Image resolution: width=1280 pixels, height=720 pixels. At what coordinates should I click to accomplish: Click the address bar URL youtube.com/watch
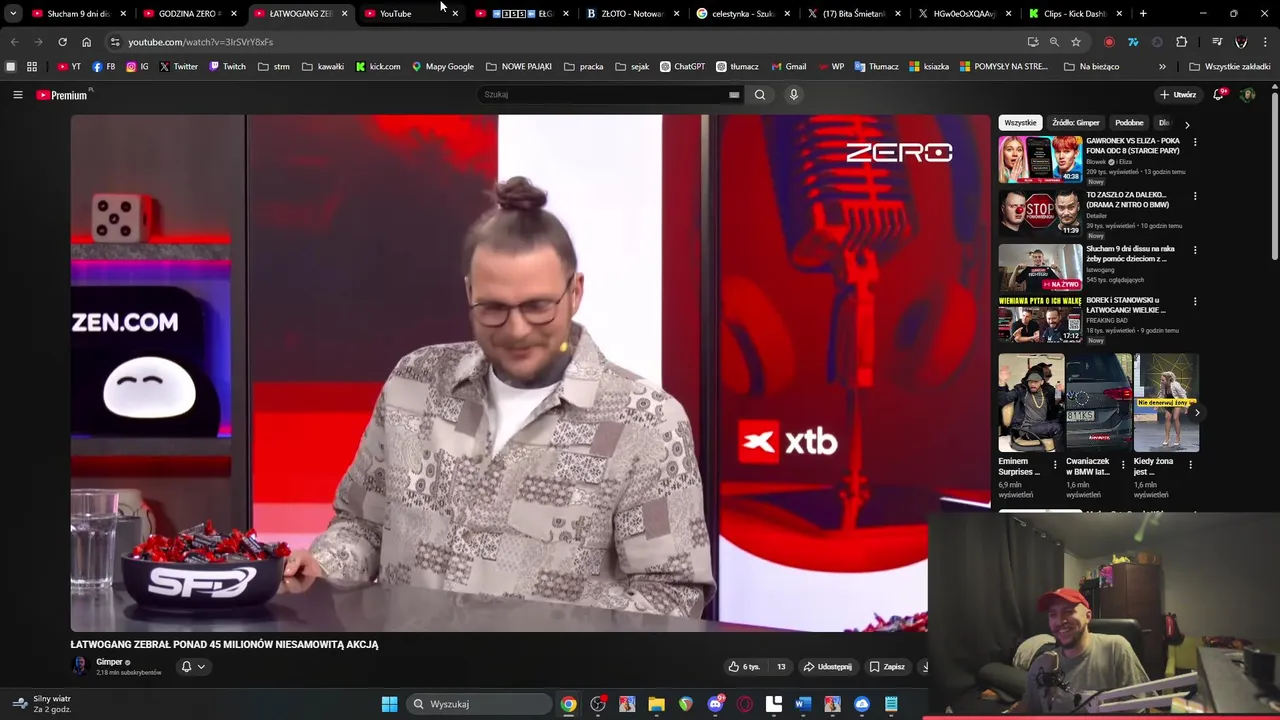200,42
